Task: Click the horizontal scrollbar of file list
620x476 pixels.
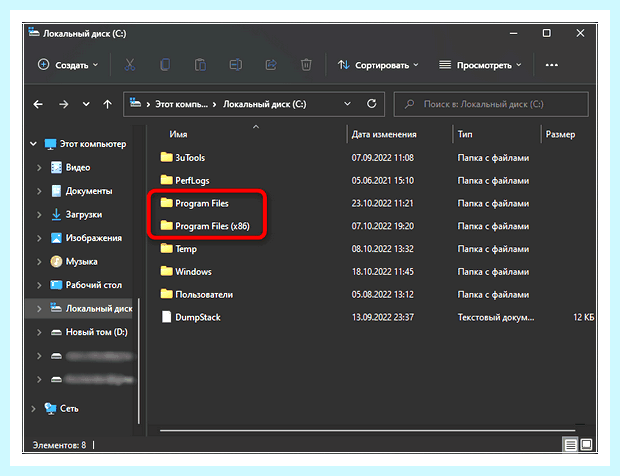Action: tap(367, 431)
